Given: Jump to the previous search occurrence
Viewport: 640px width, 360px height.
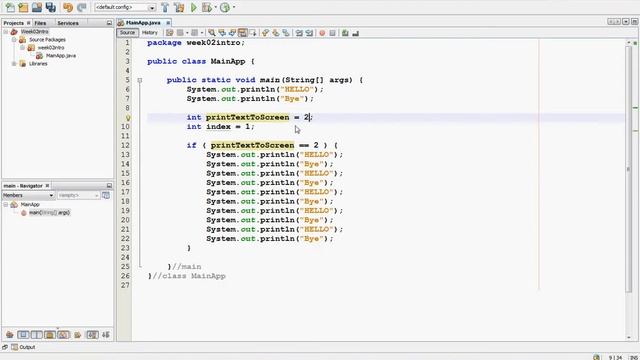Looking at the screenshot, I should click(222, 33).
